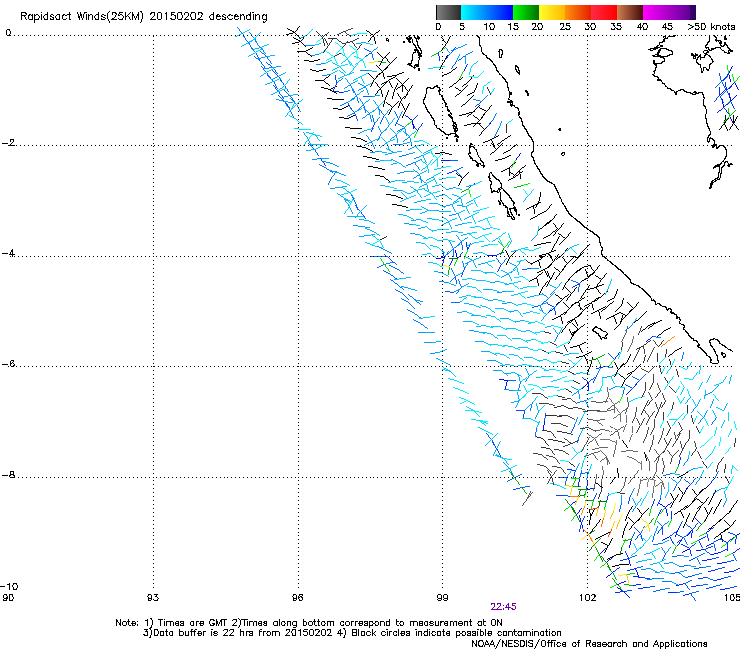
Task: Click the '10' label under the color legend
Action: click(489, 26)
